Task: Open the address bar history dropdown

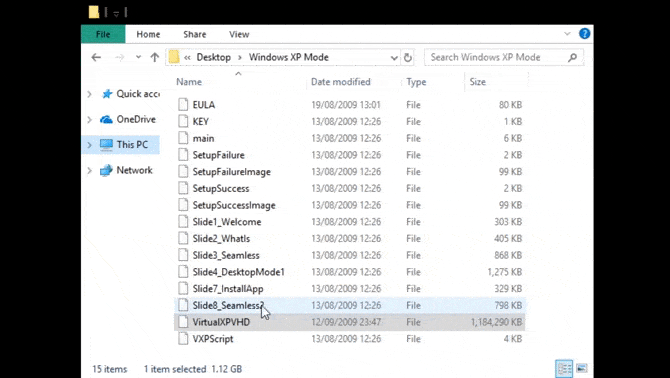Action: [x=394, y=58]
